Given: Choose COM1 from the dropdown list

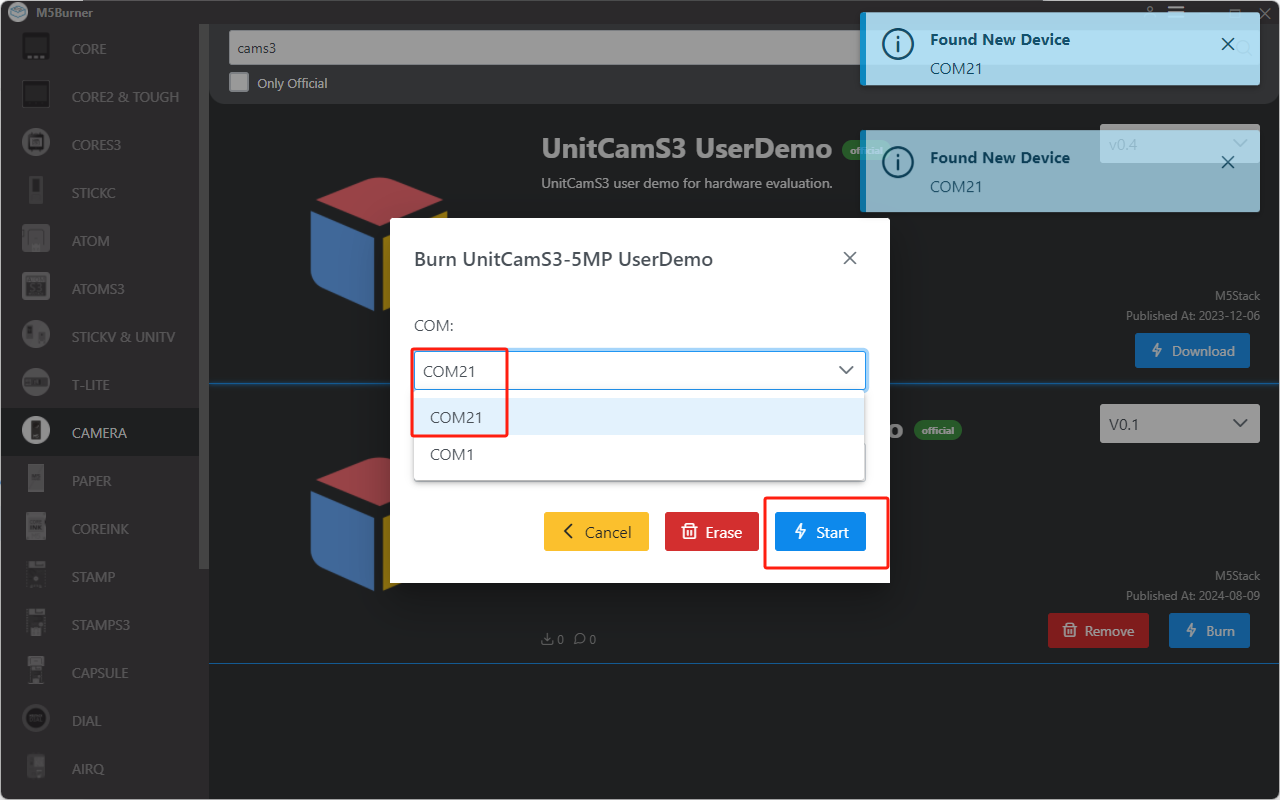Looking at the screenshot, I should 639,454.
